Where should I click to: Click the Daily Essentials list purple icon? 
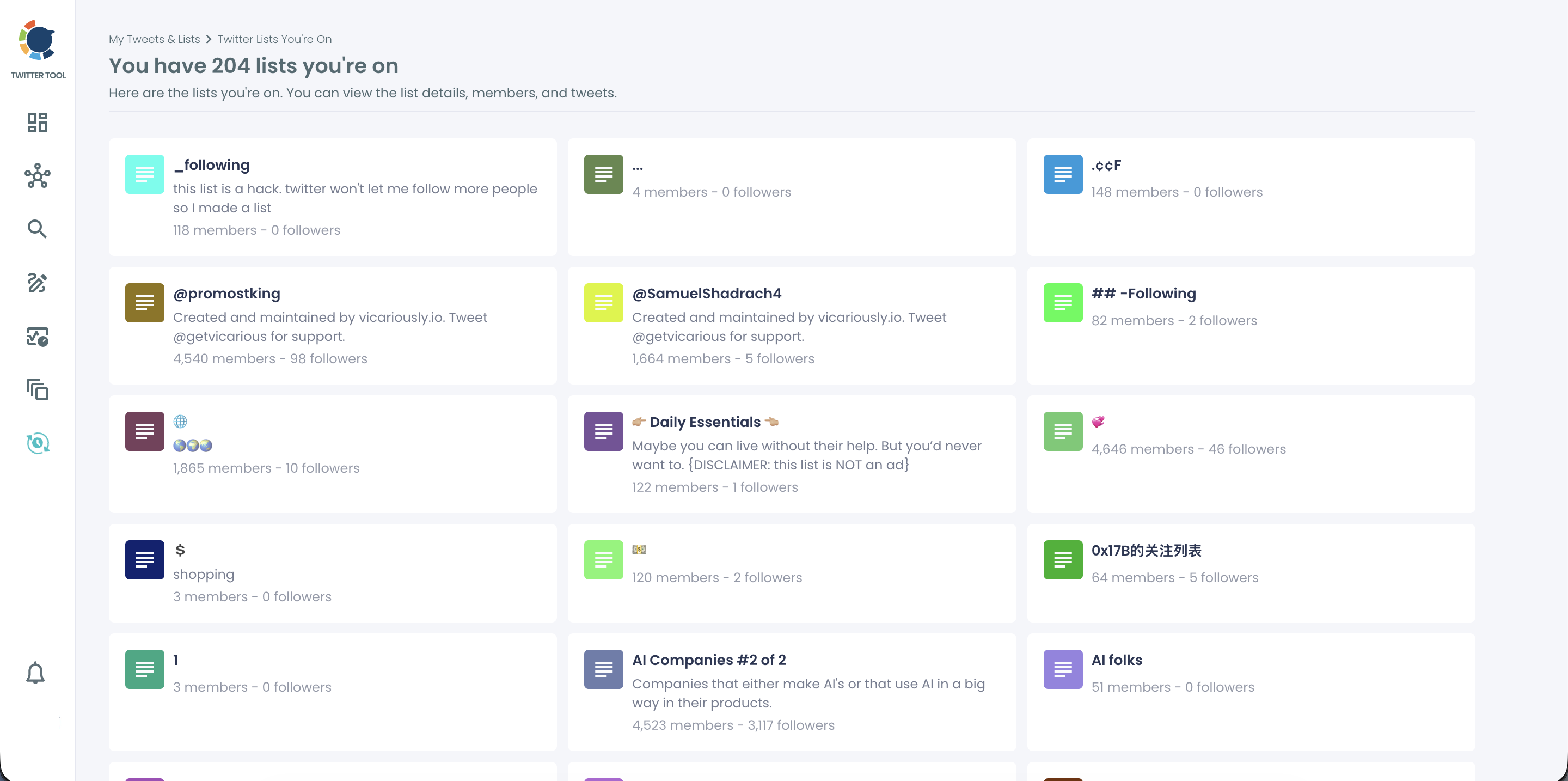click(604, 431)
